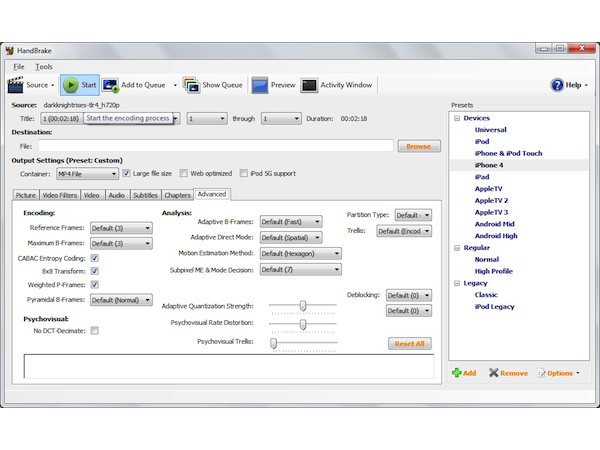Image resolution: width=600 pixels, height=450 pixels.
Task: Click the advanced options text box
Action: [229, 366]
